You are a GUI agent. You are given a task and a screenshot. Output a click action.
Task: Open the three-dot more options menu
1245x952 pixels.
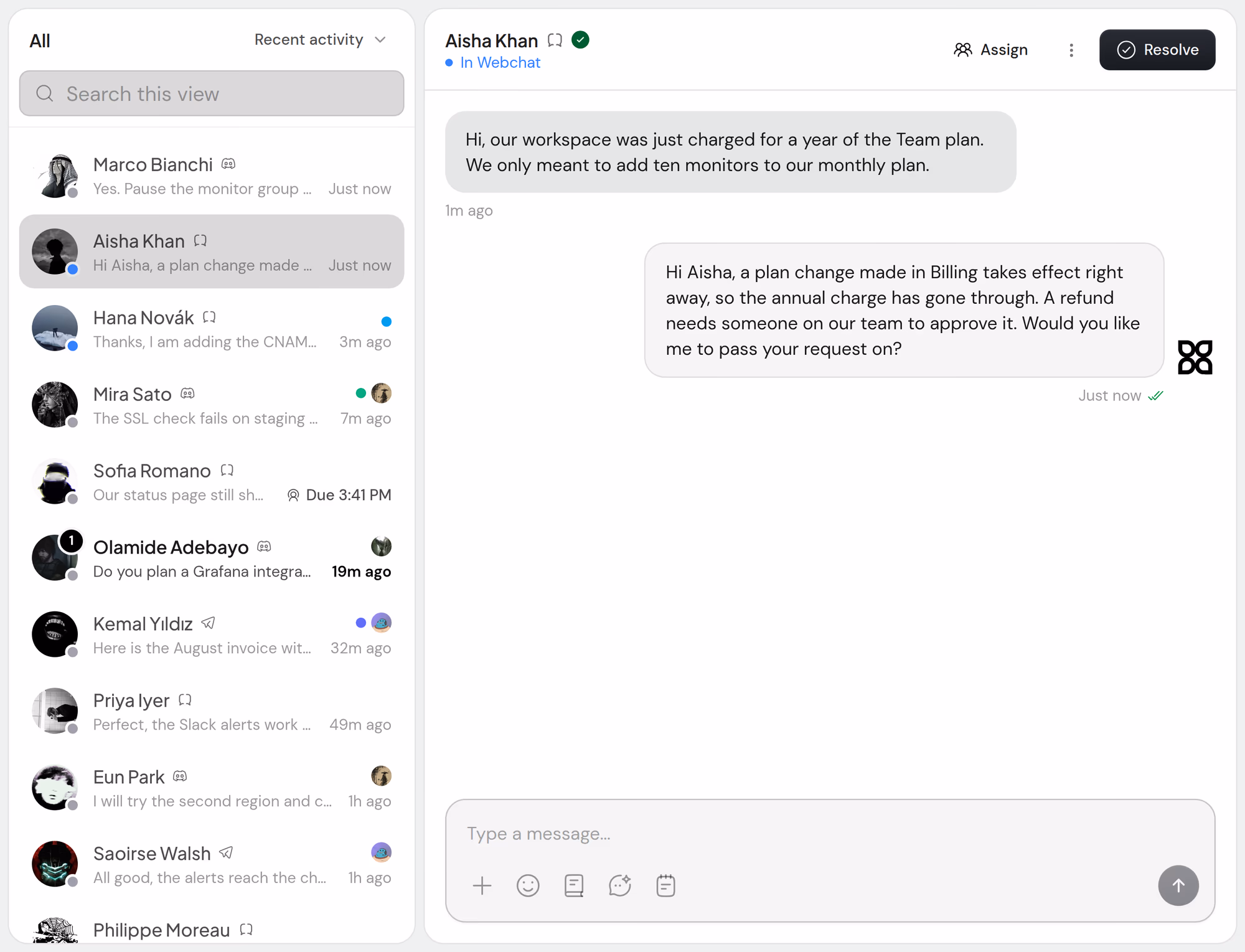click(x=1071, y=50)
